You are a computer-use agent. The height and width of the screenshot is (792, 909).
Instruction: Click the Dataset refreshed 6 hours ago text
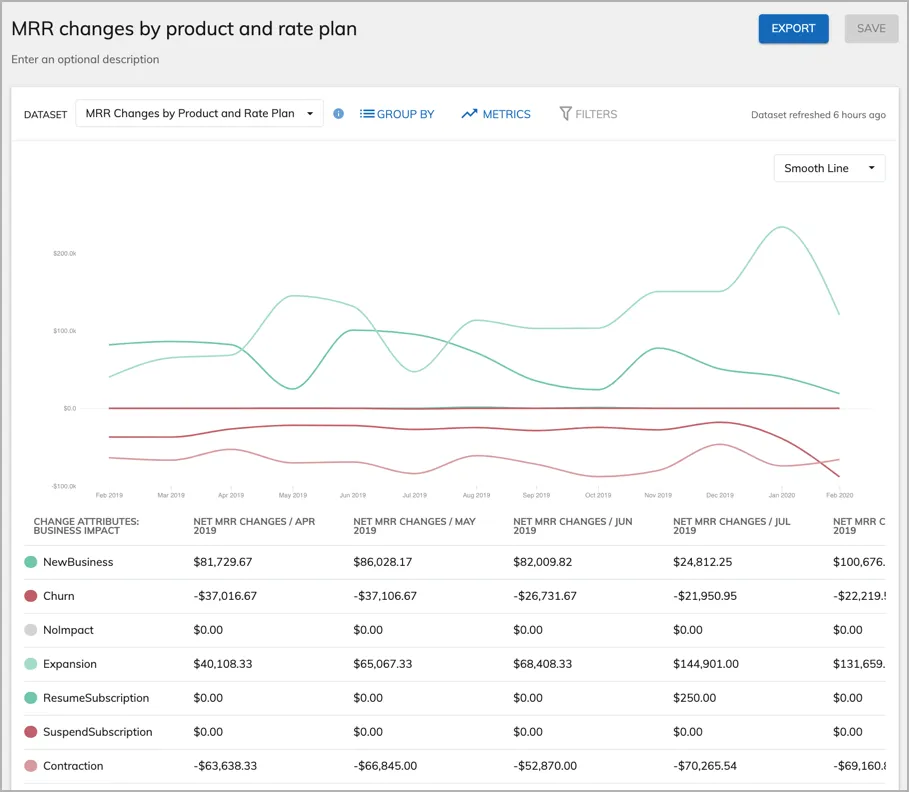pyautogui.click(x=818, y=115)
